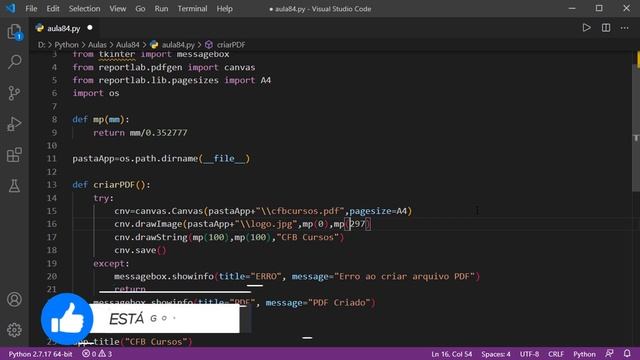640x360 pixels.
Task: Open the Search view in the activity bar
Action: [14, 62]
